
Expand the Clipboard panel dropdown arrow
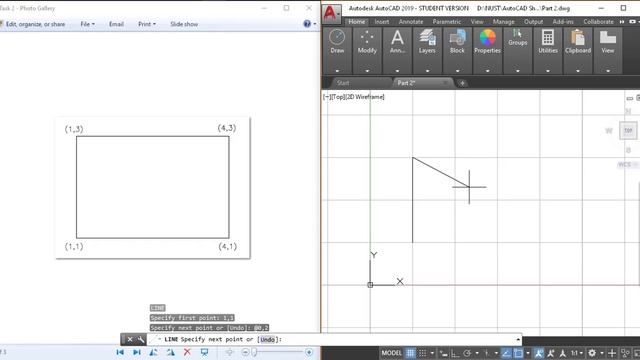pos(578,71)
